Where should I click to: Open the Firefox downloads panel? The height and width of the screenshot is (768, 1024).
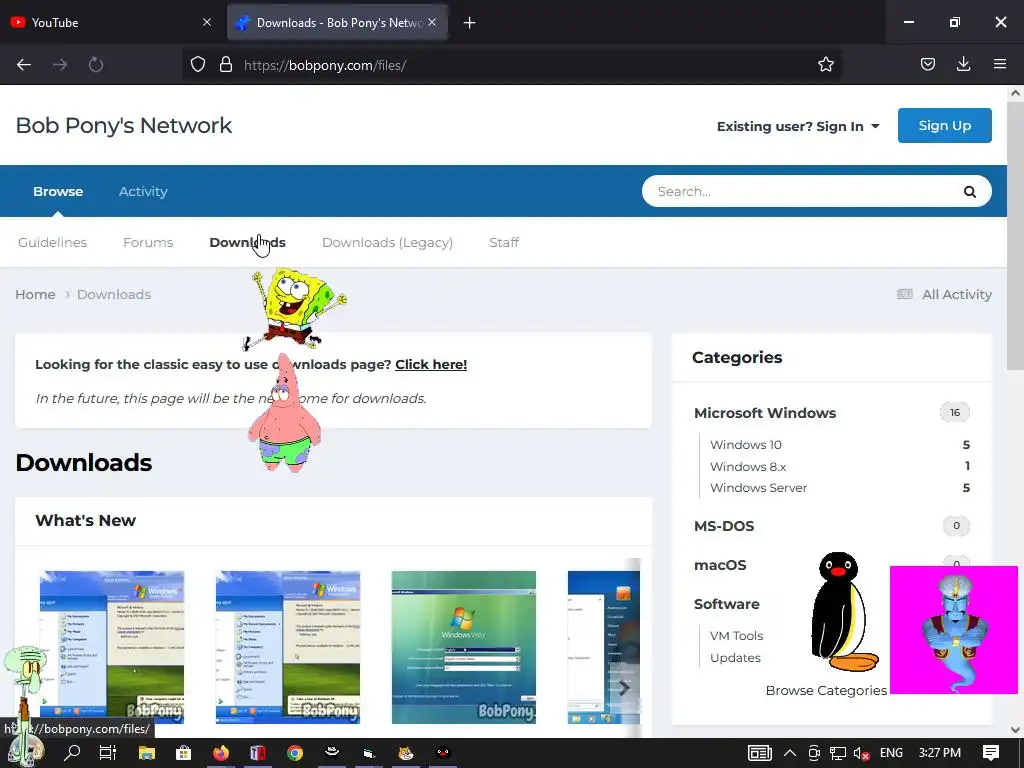pyautogui.click(x=963, y=65)
